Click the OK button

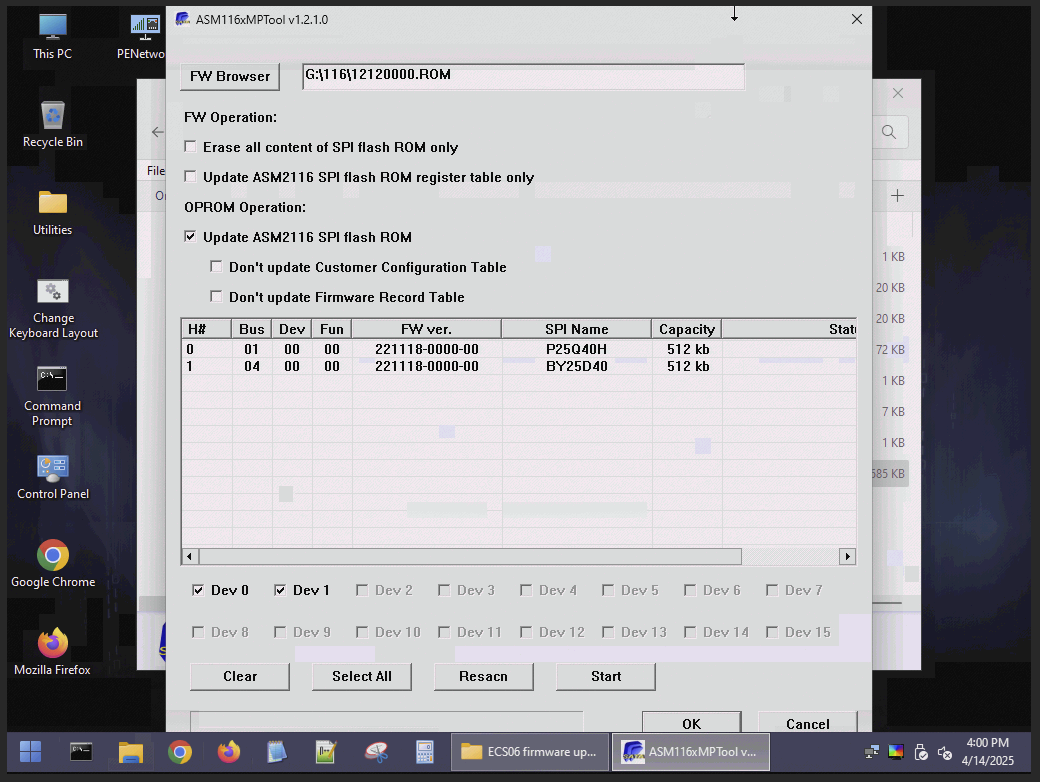(x=691, y=723)
